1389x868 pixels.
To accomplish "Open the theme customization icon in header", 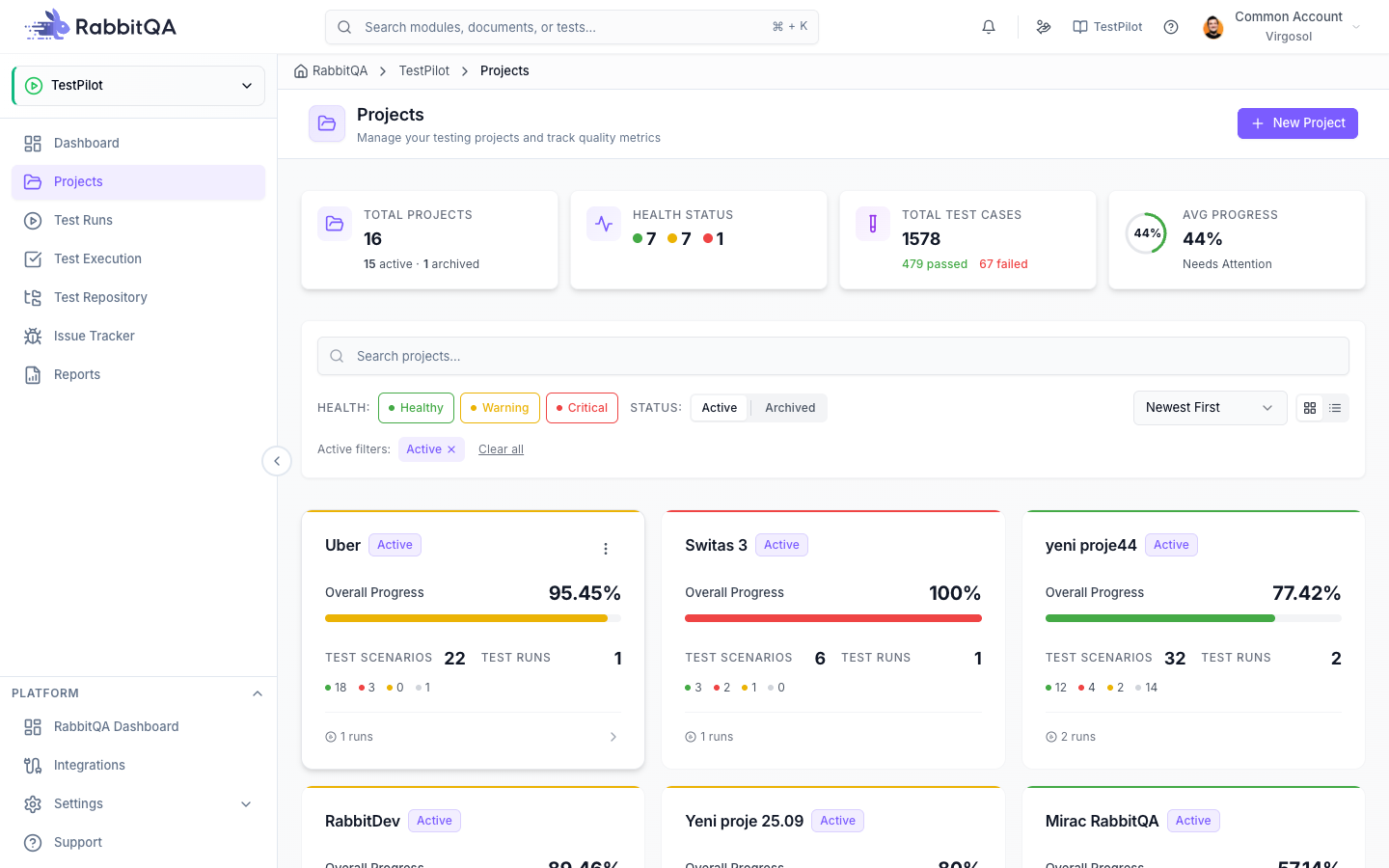I will pyautogui.click(x=1044, y=27).
